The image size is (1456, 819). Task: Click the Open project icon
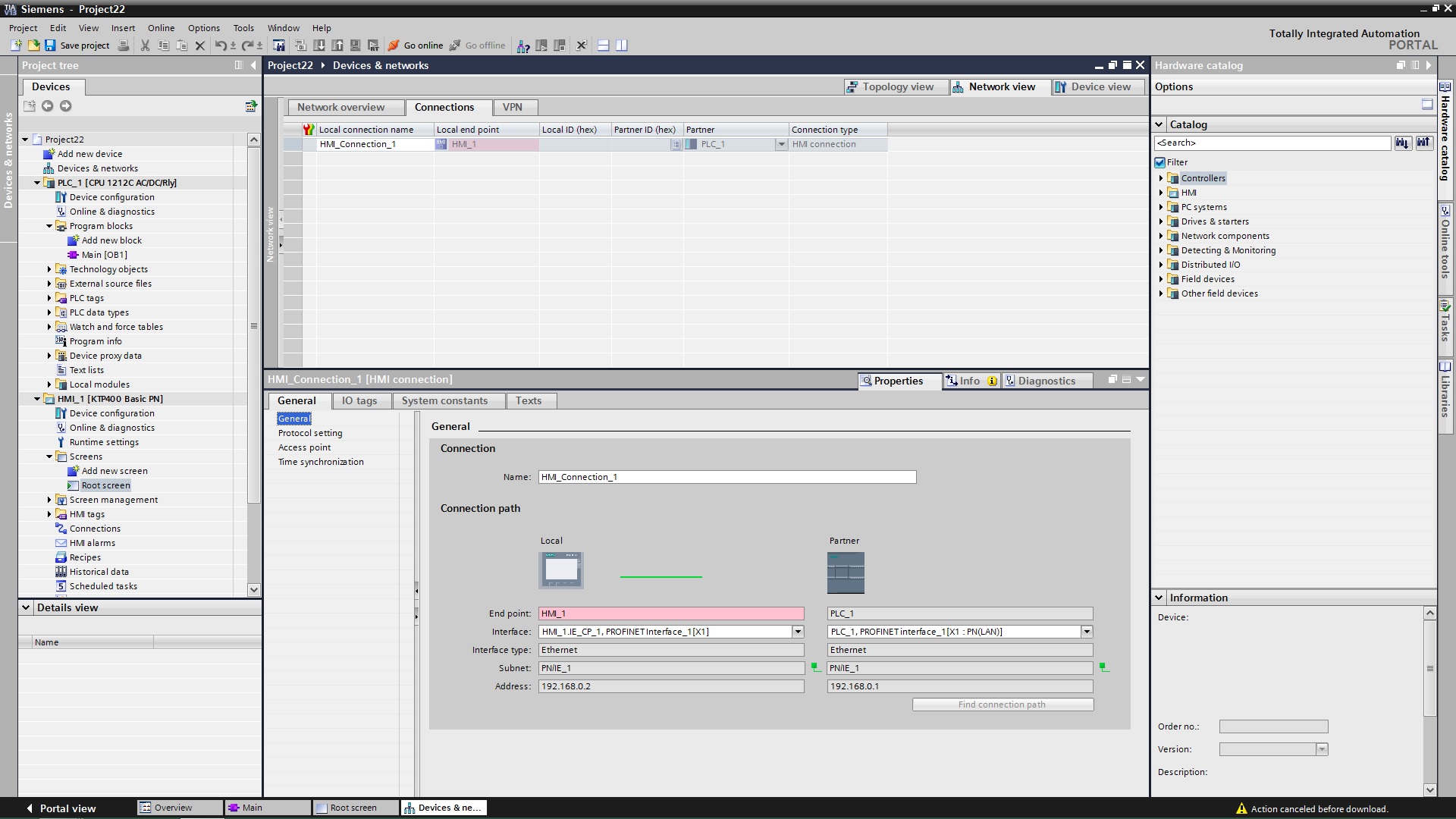[33, 45]
